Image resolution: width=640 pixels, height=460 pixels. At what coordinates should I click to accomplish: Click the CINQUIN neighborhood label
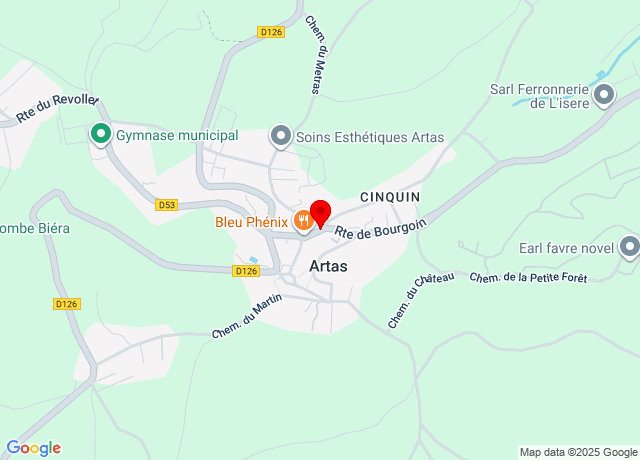point(390,197)
